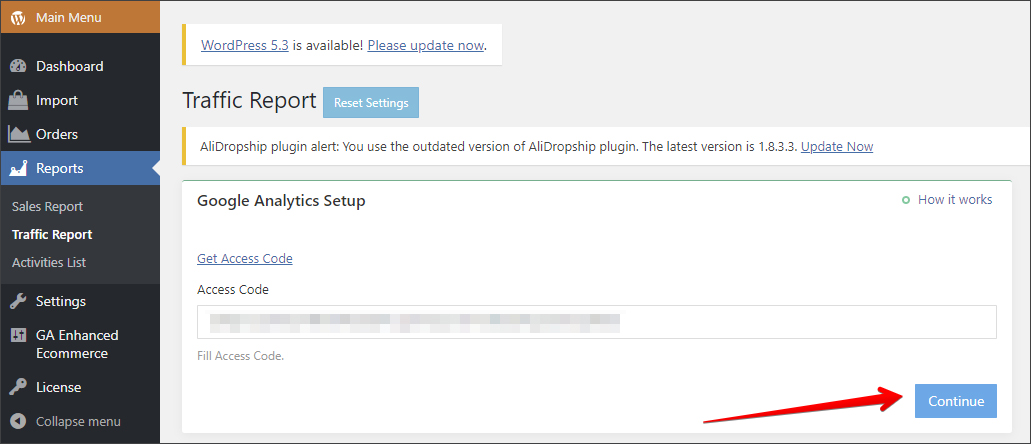Click the green circle beside How it works
This screenshot has width=1031, height=444.
(906, 200)
